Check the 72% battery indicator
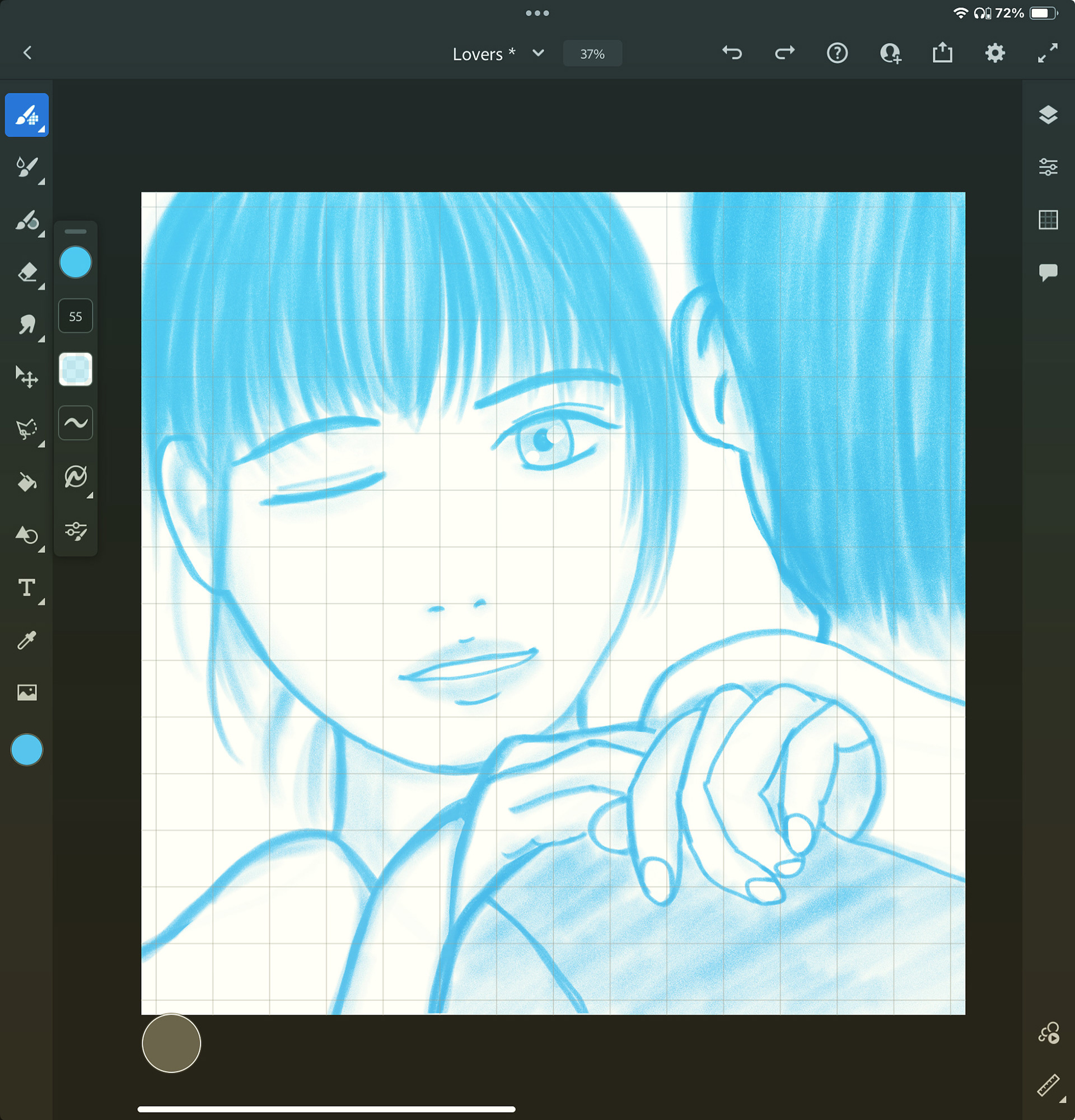1075x1120 pixels. coord(1026,12)
